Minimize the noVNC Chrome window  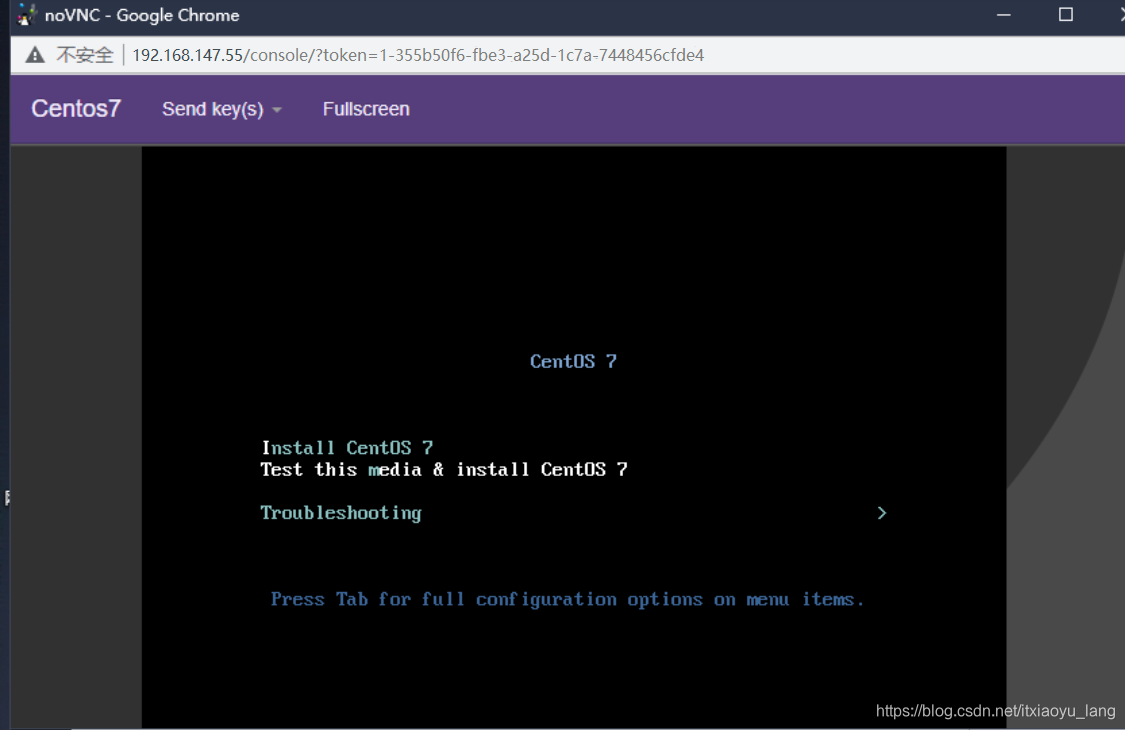pyautogui.click(x=1004, y=15)
